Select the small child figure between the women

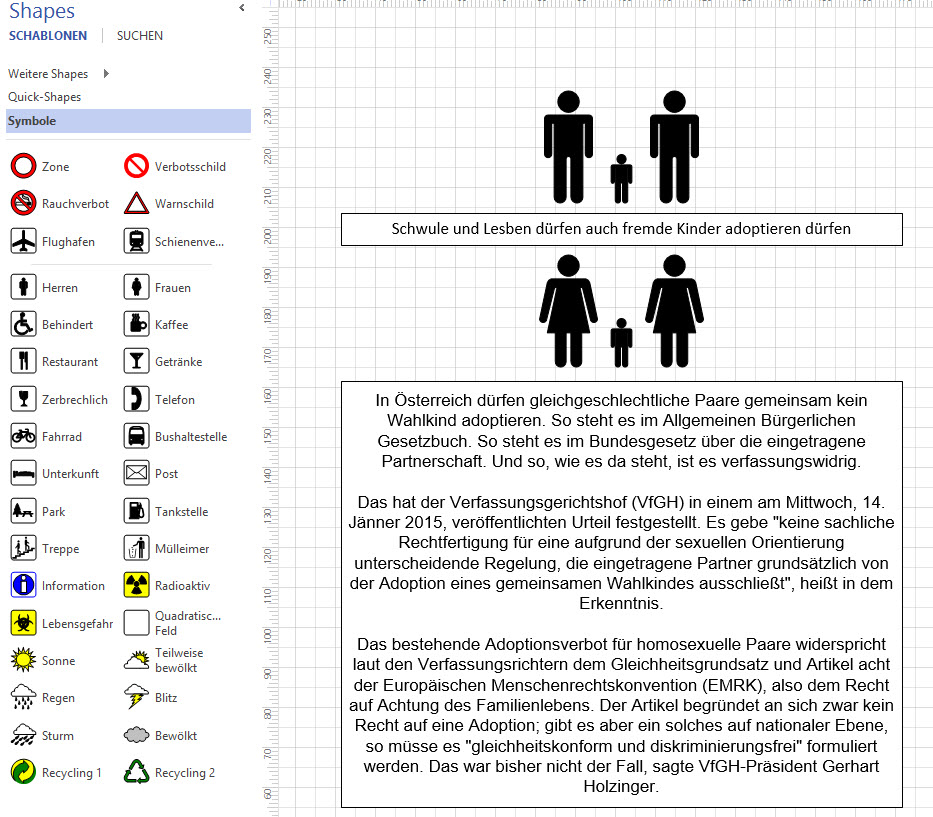point(621,343)
